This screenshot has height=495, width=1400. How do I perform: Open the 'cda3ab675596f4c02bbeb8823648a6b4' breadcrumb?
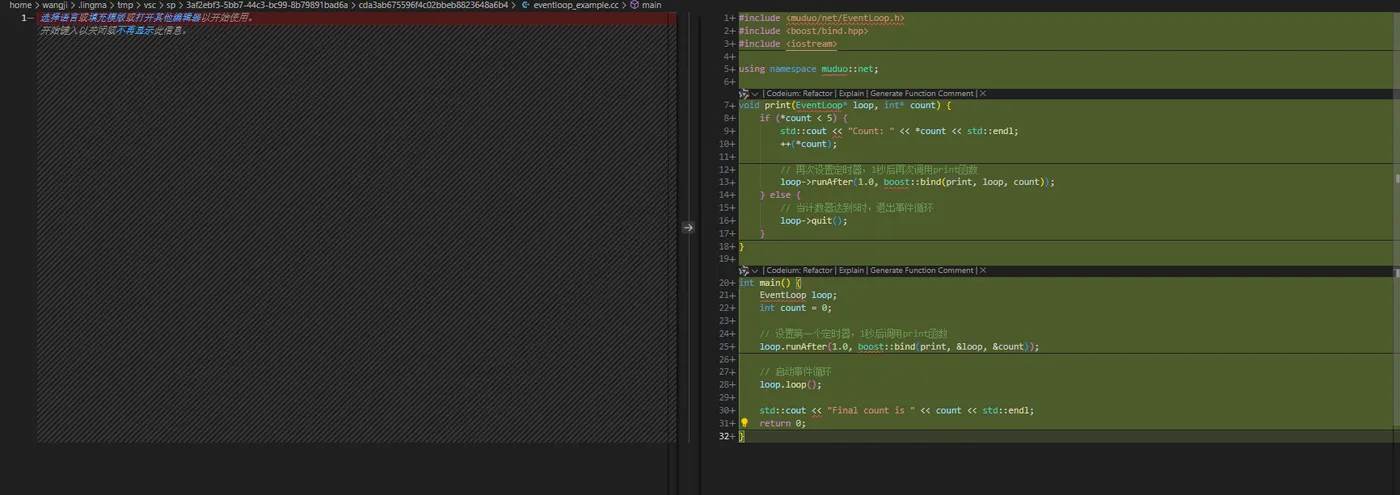tap(434, 5)
